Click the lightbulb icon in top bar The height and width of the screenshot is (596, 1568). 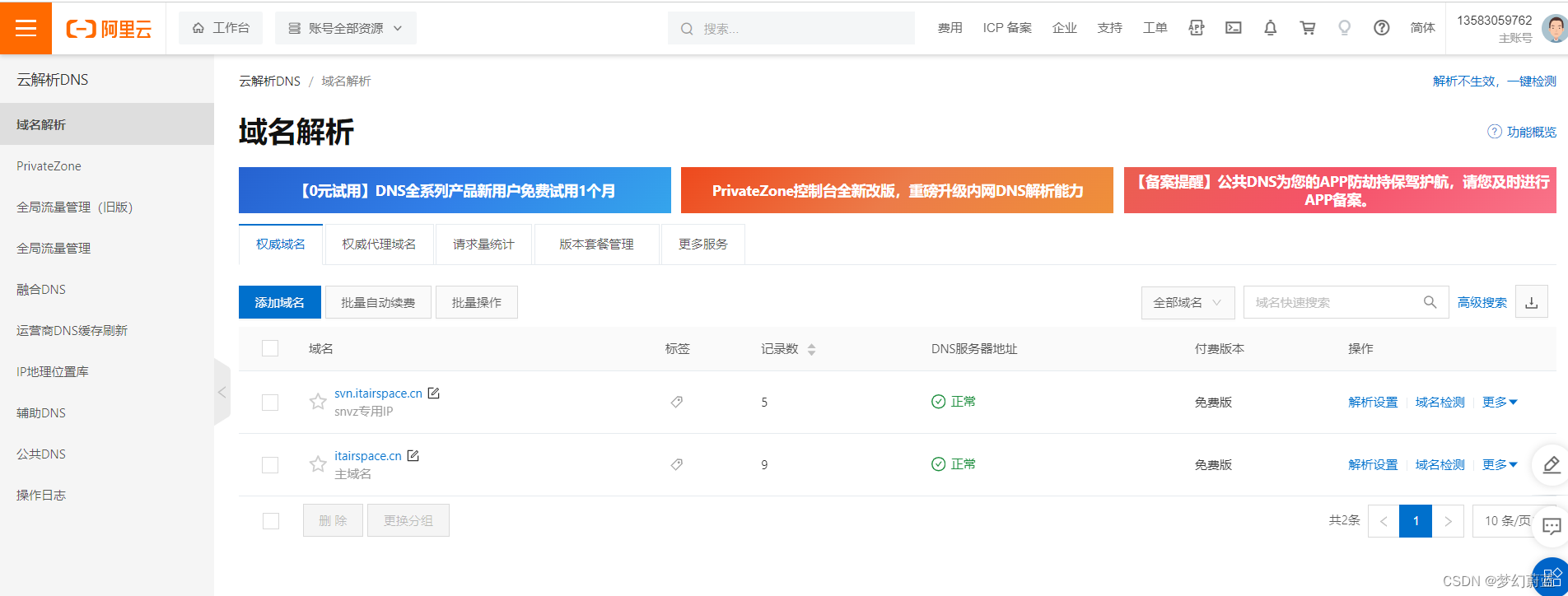point(1344,28)
